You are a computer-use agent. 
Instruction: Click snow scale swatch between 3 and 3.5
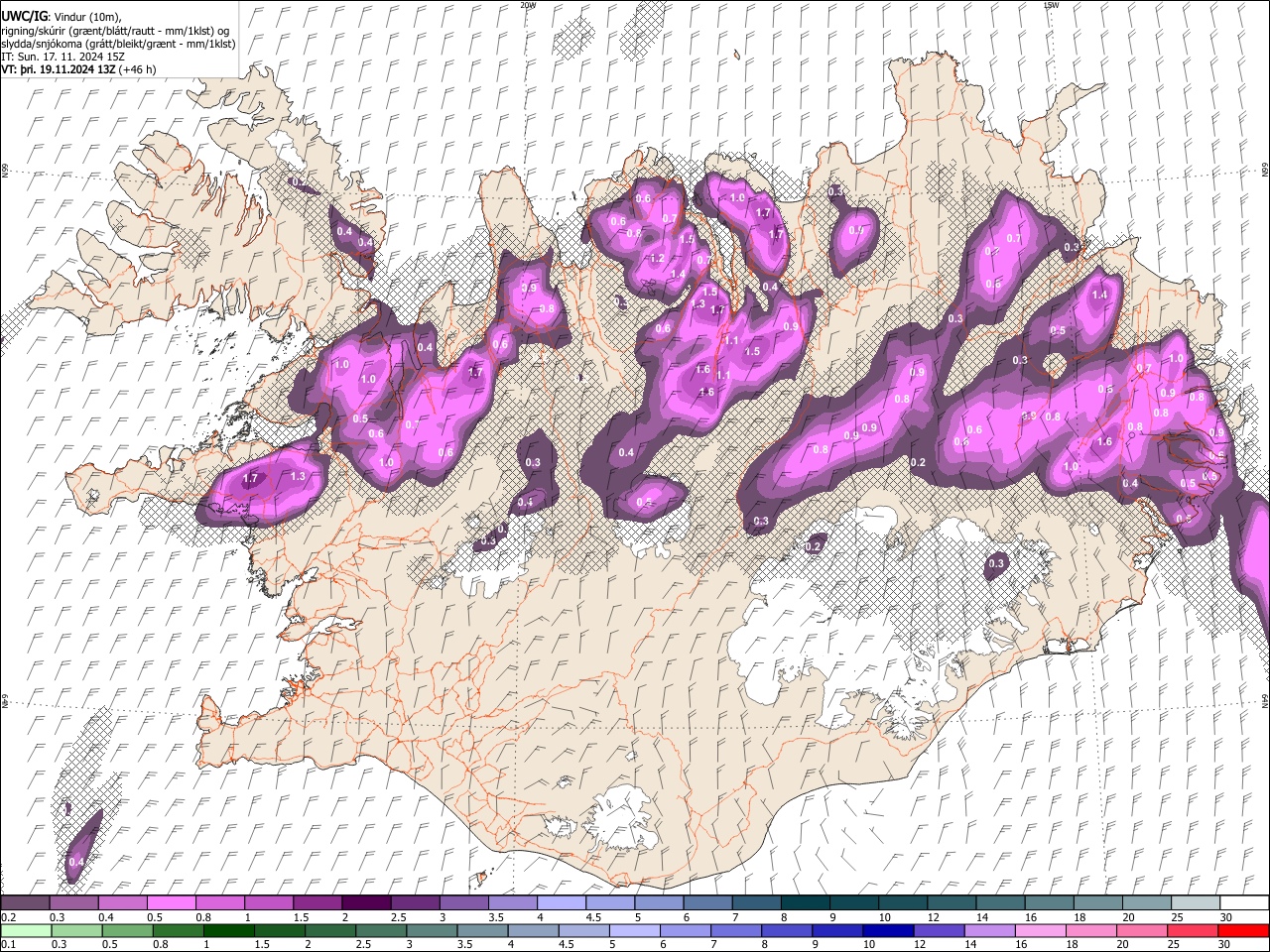pyautogui.click(x=463, y=903)
